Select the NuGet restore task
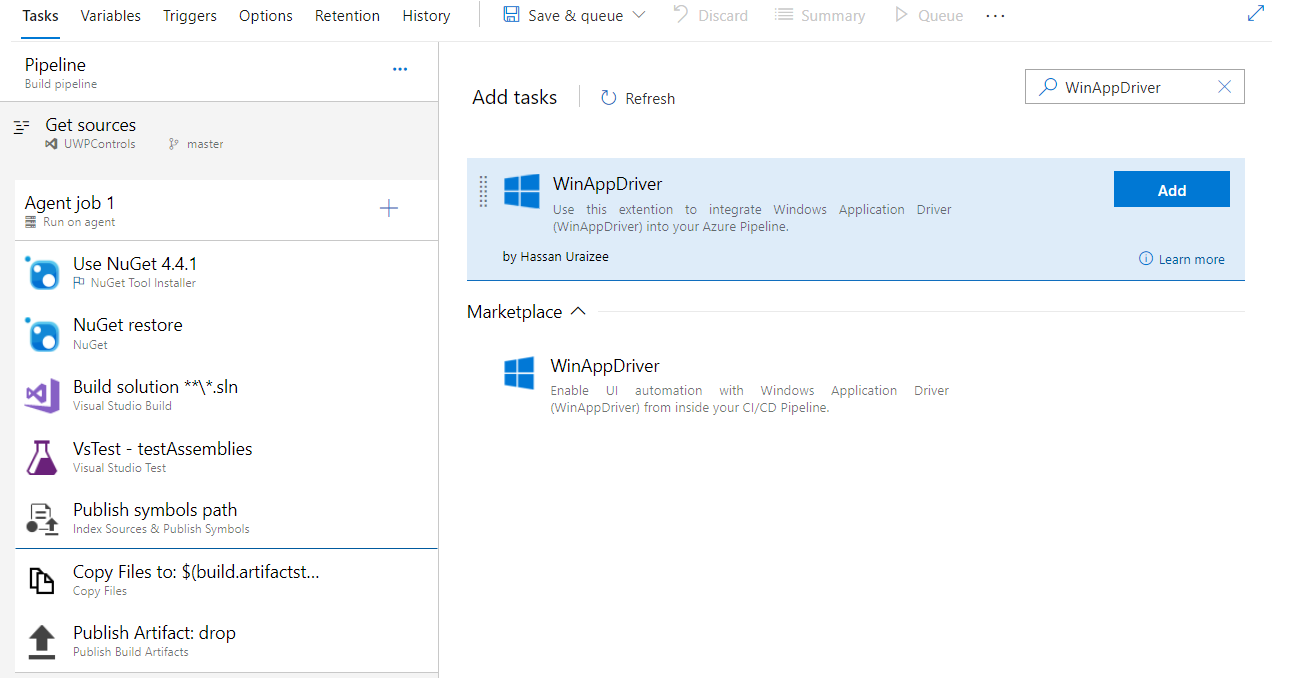This screenshot has height=678, width=1290. coord(227,333)
